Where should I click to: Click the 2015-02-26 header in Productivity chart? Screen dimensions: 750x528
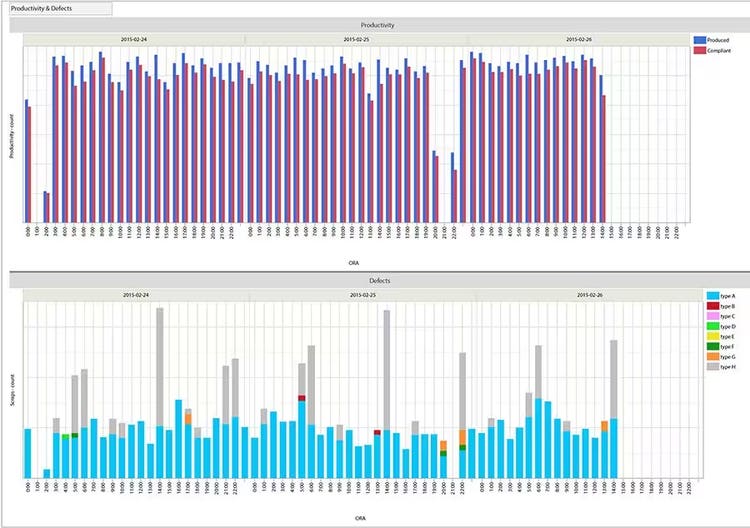[579, 40]
